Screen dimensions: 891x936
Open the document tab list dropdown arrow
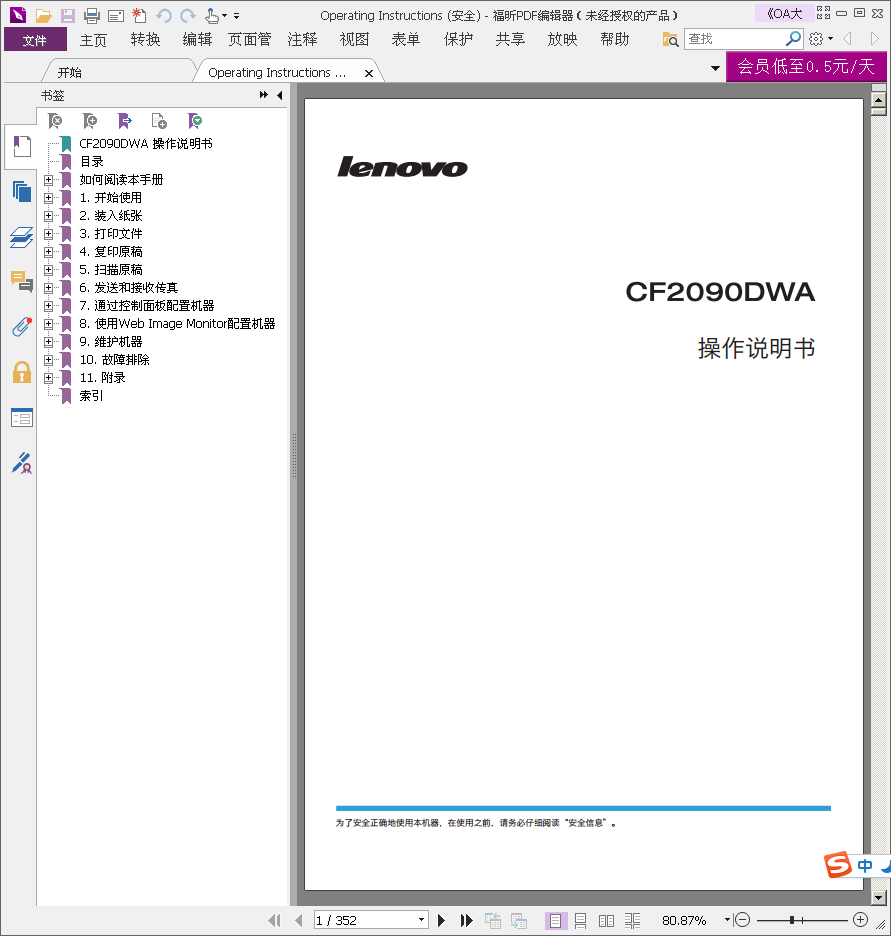point(715,69)
